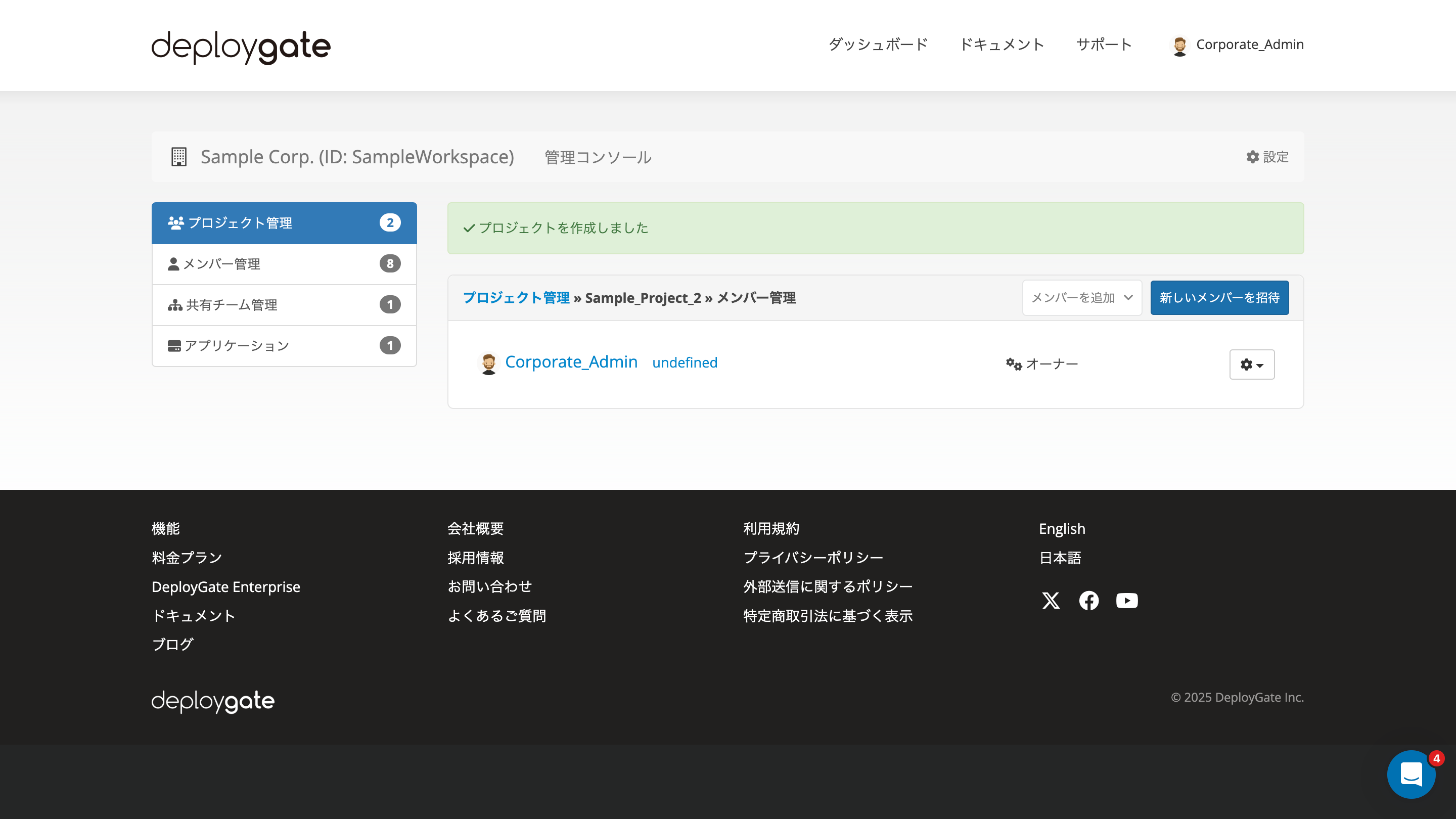Open 機能 footer link
This screenshot has width=1456, height=819.
coord(165,528)
